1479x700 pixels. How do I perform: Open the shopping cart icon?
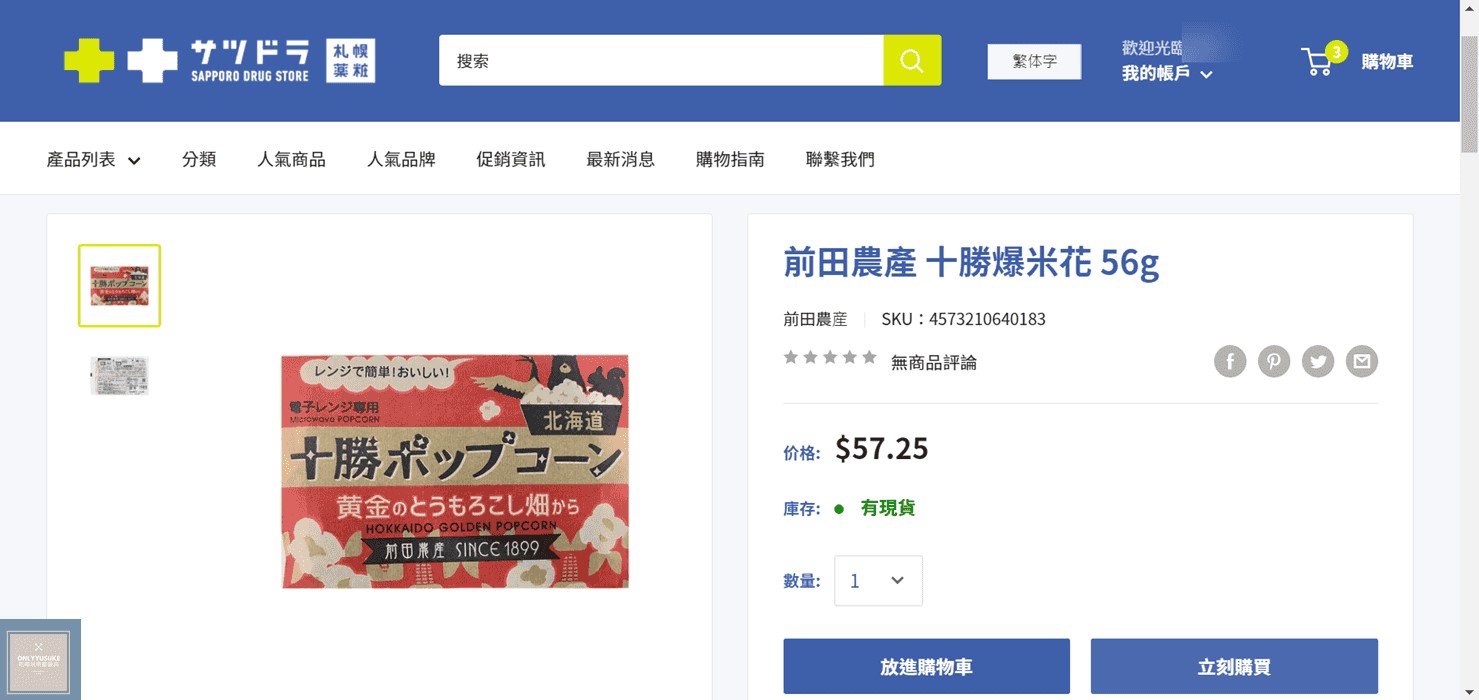point(1317,61)
